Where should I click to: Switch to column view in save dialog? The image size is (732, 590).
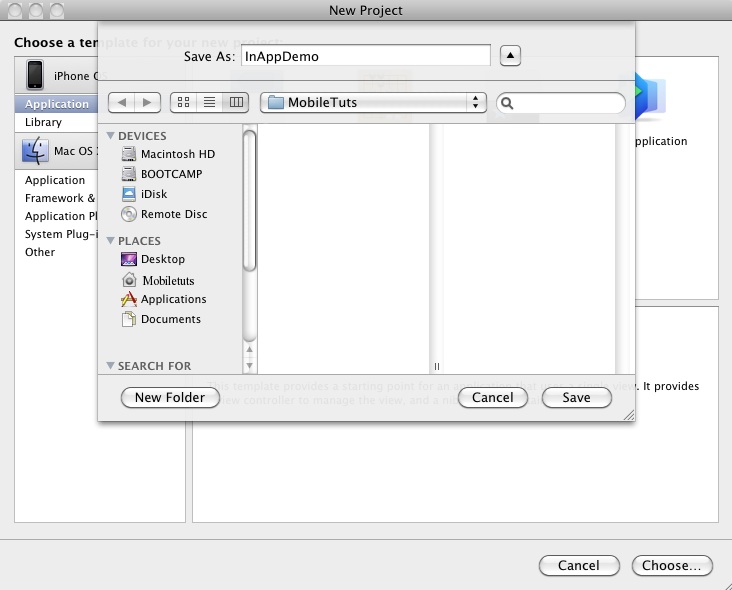point(236,102)
